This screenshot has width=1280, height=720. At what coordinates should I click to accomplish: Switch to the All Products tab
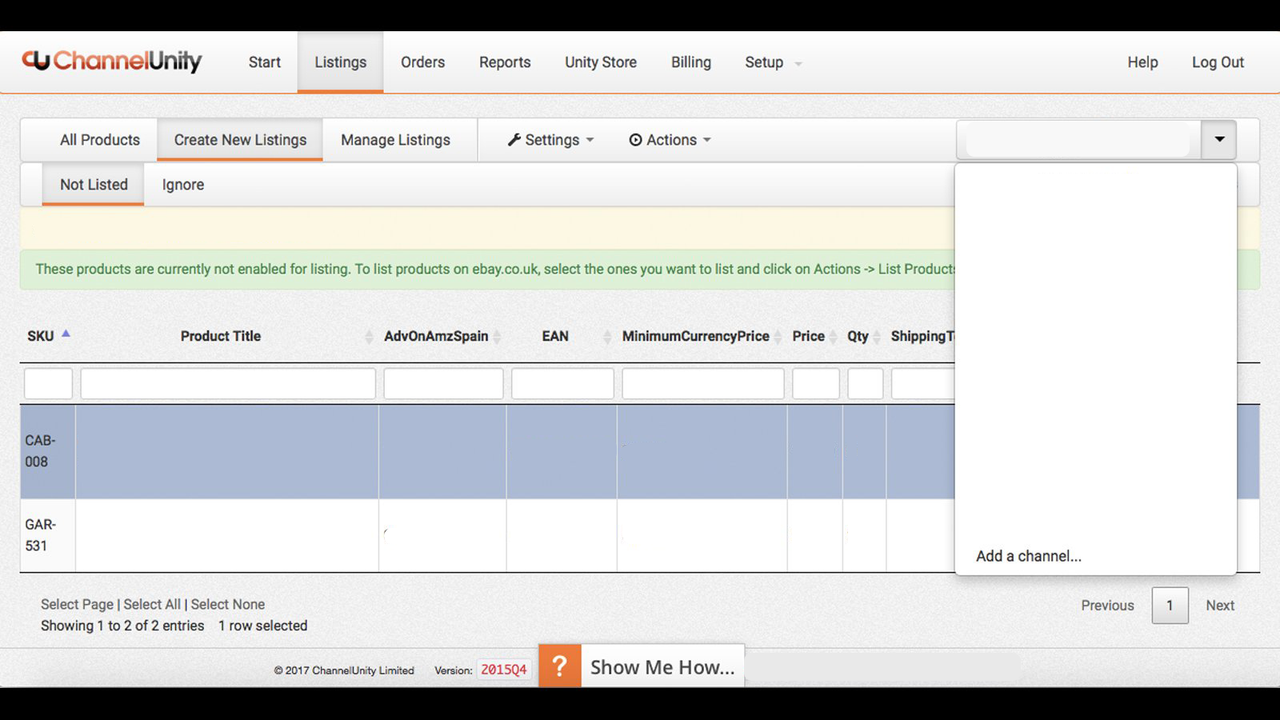pyautogui.click(x=100, y=140)
